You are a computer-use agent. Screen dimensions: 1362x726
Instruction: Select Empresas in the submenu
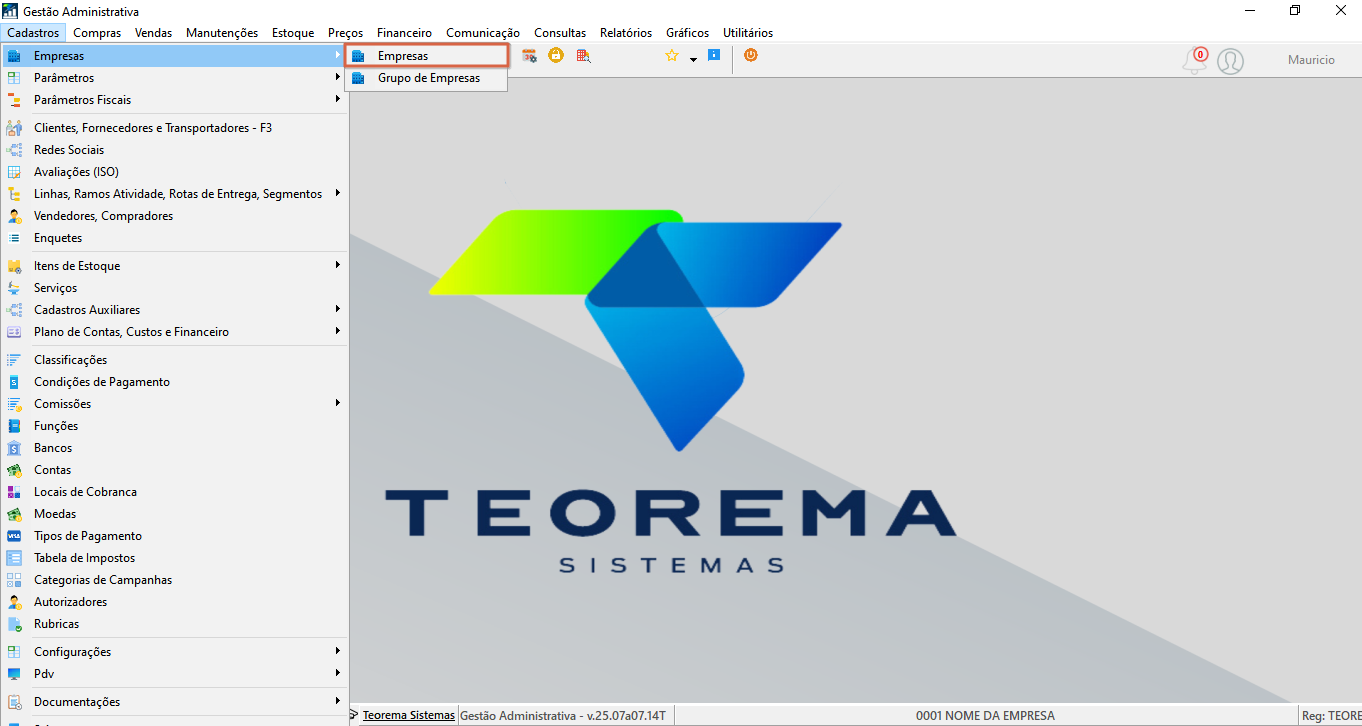pyautogui.click(x=427, y=56)
